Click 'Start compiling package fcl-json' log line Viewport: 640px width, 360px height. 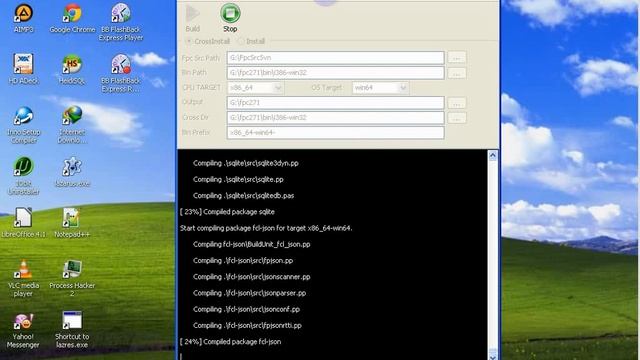266,228
